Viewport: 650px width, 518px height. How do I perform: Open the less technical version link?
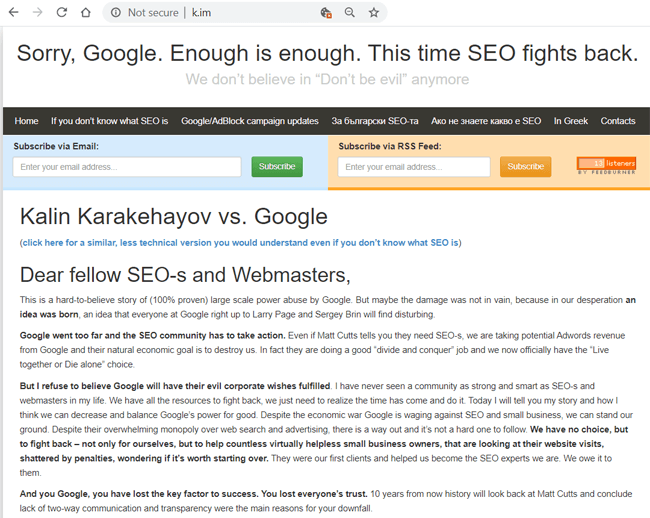(240, 243)
